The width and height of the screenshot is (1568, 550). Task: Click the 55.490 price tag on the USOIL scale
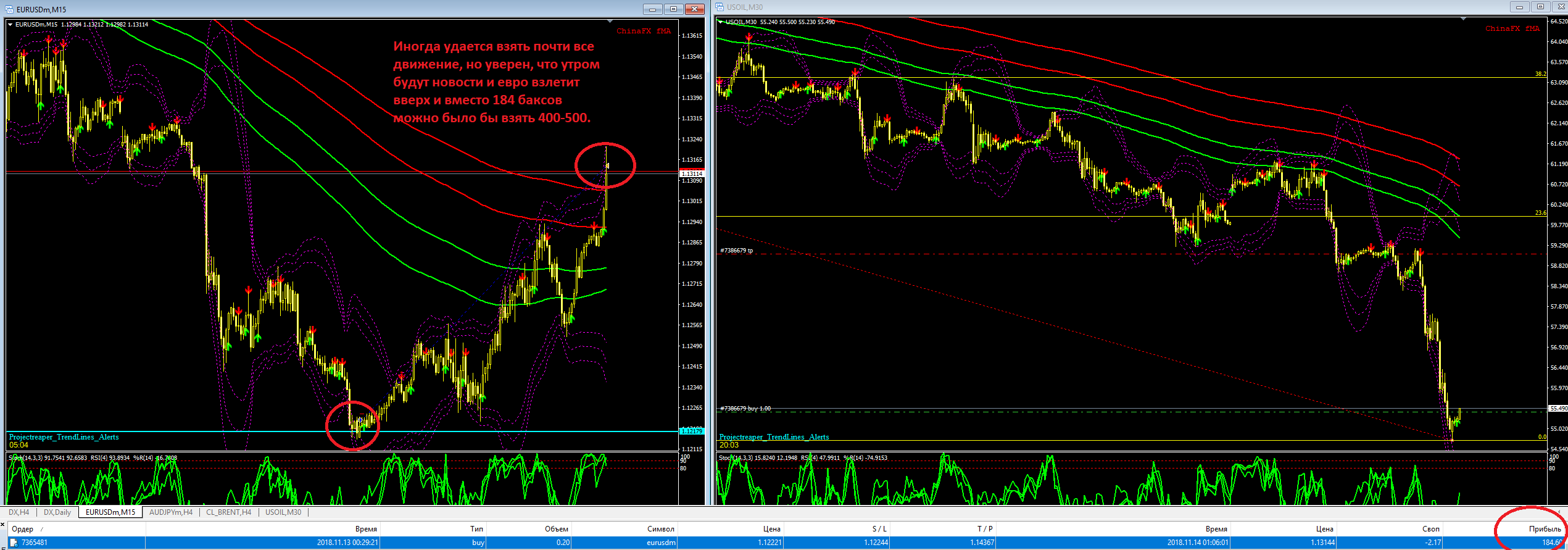1558,409
